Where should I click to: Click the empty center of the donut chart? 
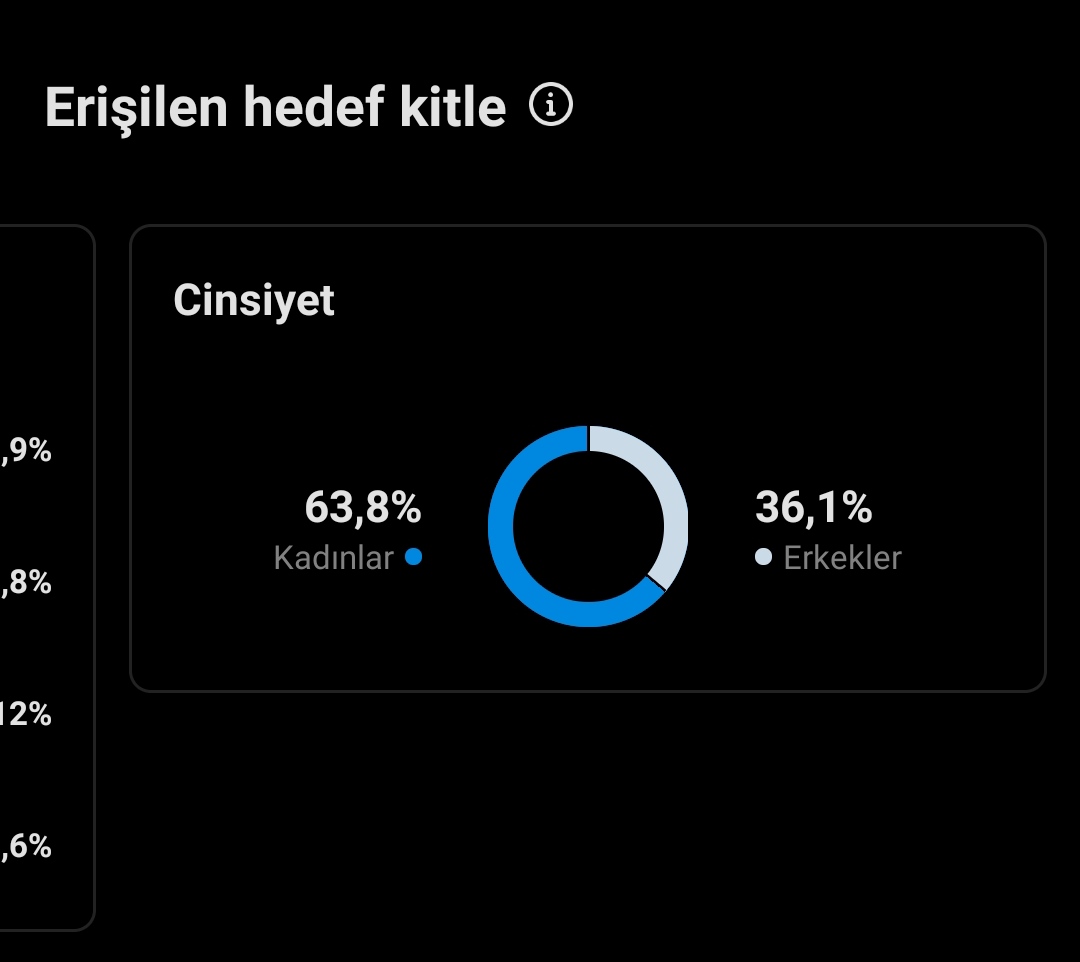click(x=588, y=526)
